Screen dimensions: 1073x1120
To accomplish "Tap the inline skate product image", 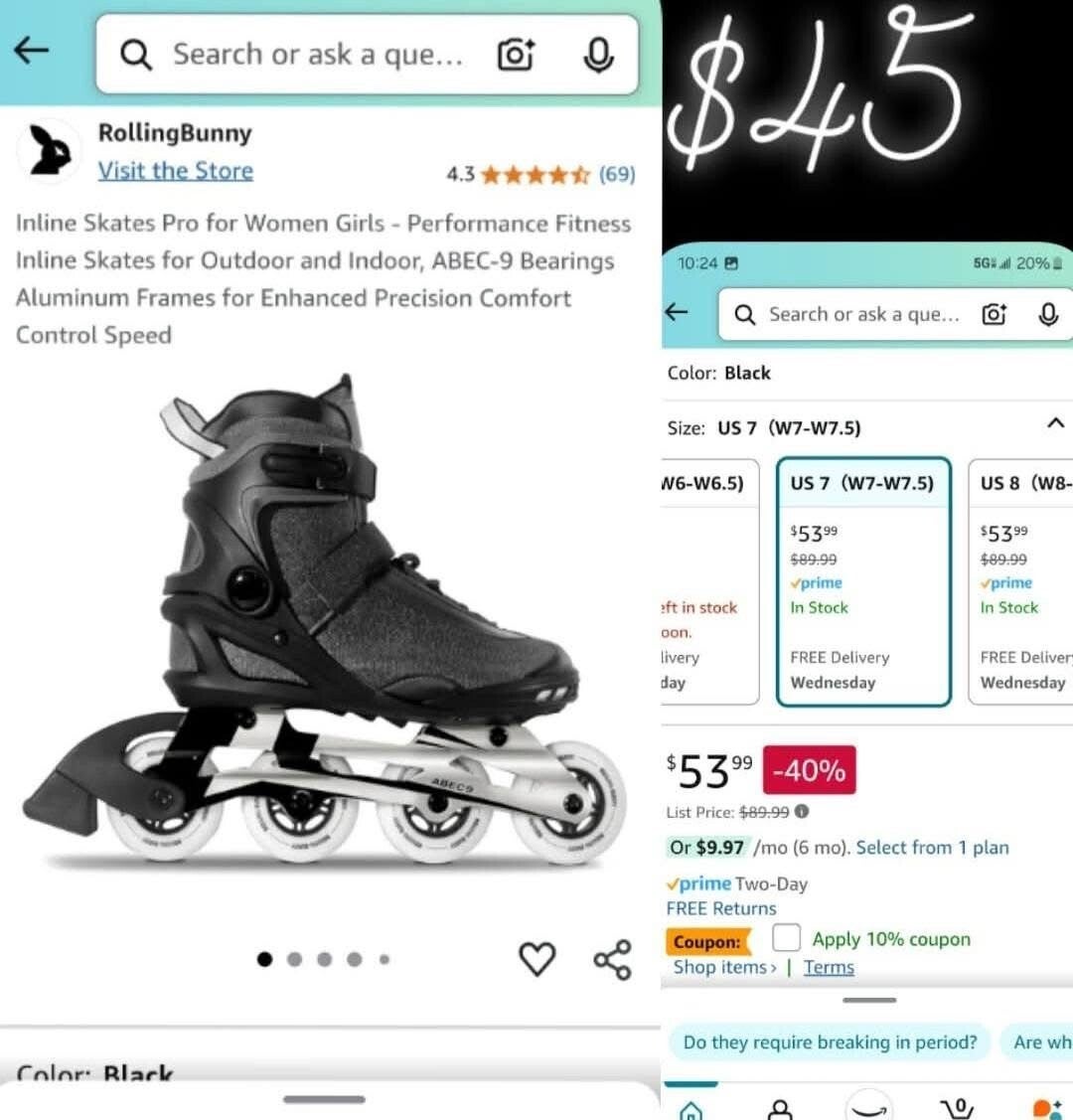I will (328, 626).
